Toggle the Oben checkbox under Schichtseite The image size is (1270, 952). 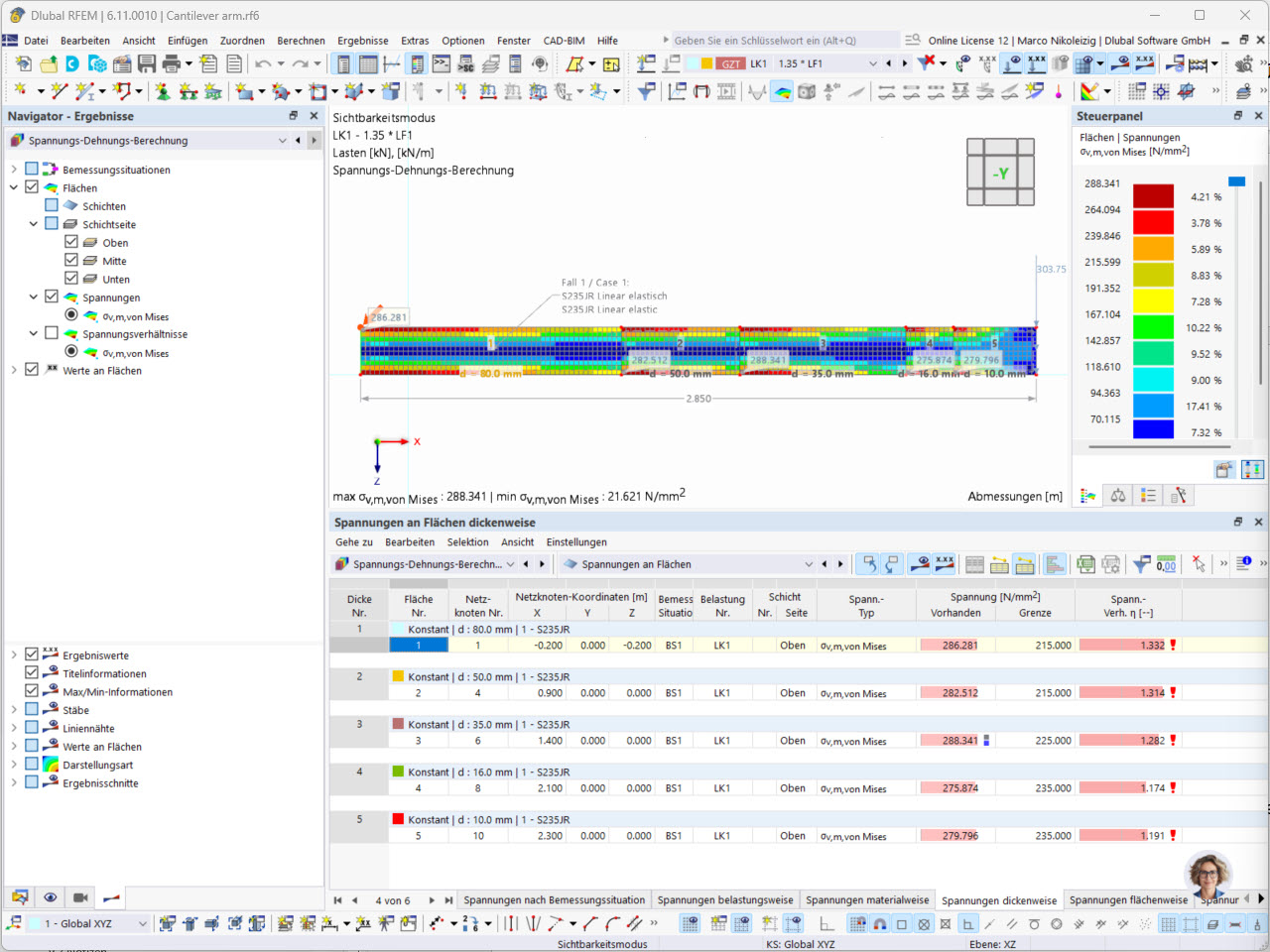(x=73, y=242)
